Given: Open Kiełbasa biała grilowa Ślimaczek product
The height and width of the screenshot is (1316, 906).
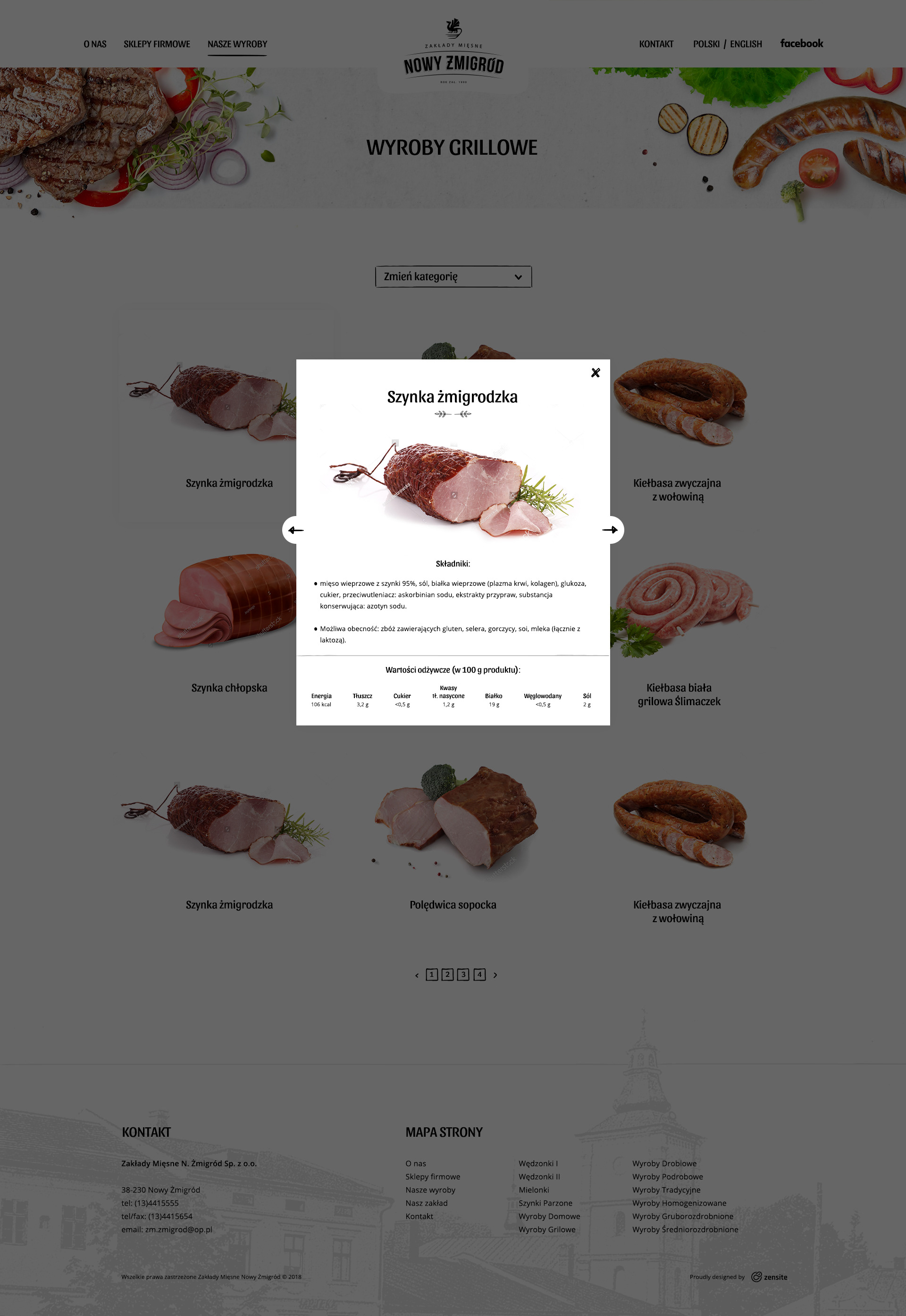Looking at the screenshot, I should click(x=679, y=694).
